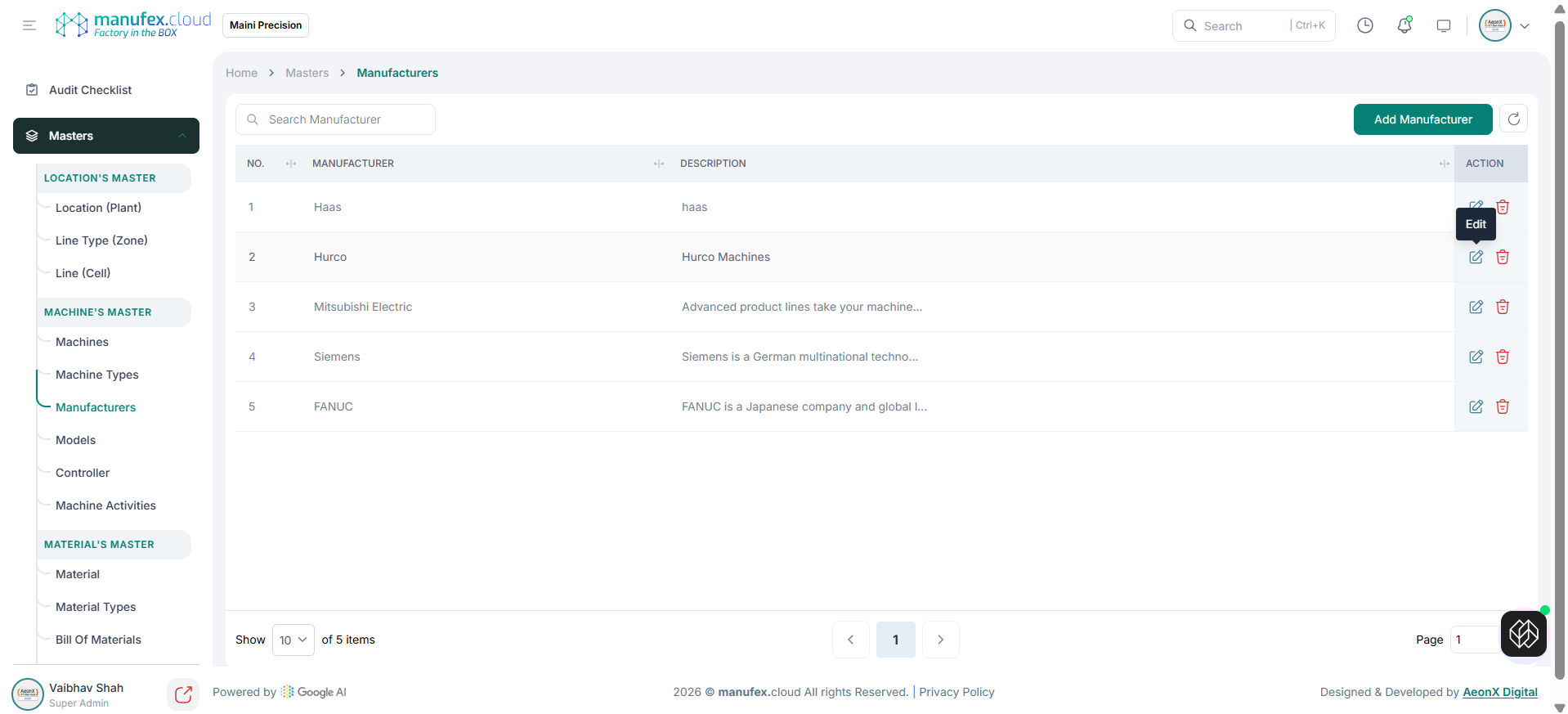The width and height of the screenshot is (1568, 714).
Task: Click the screen monitor icon in header
Action: click(x=1443, y=25)
